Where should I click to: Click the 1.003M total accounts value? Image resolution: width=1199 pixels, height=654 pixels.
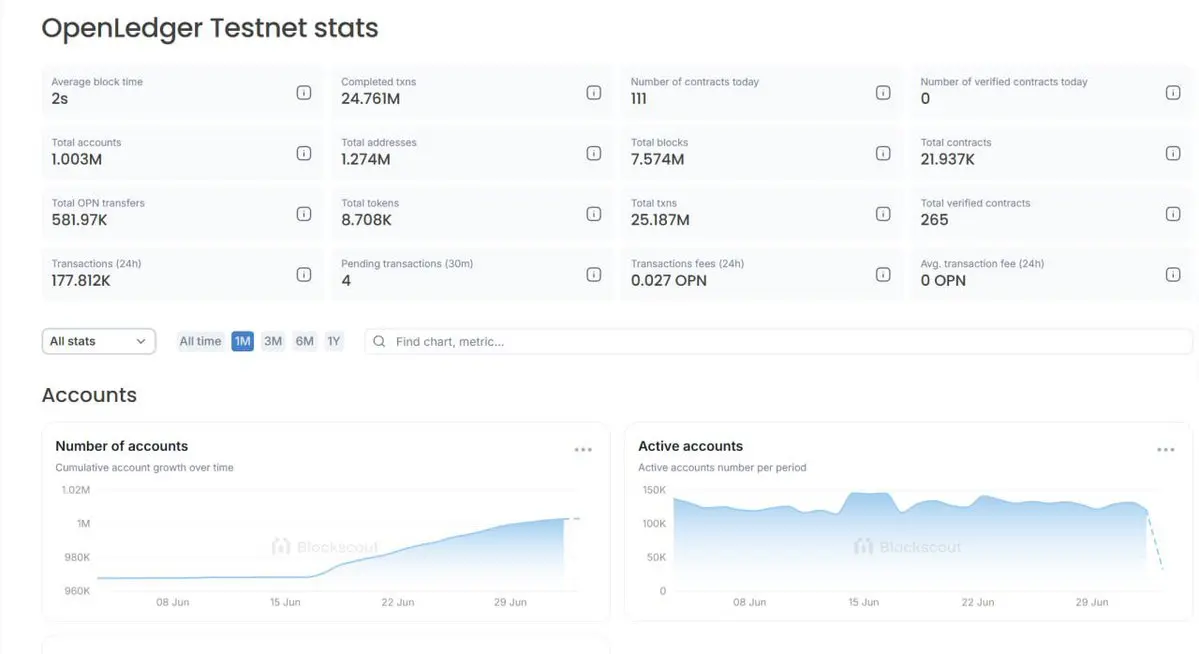(76, 159)
